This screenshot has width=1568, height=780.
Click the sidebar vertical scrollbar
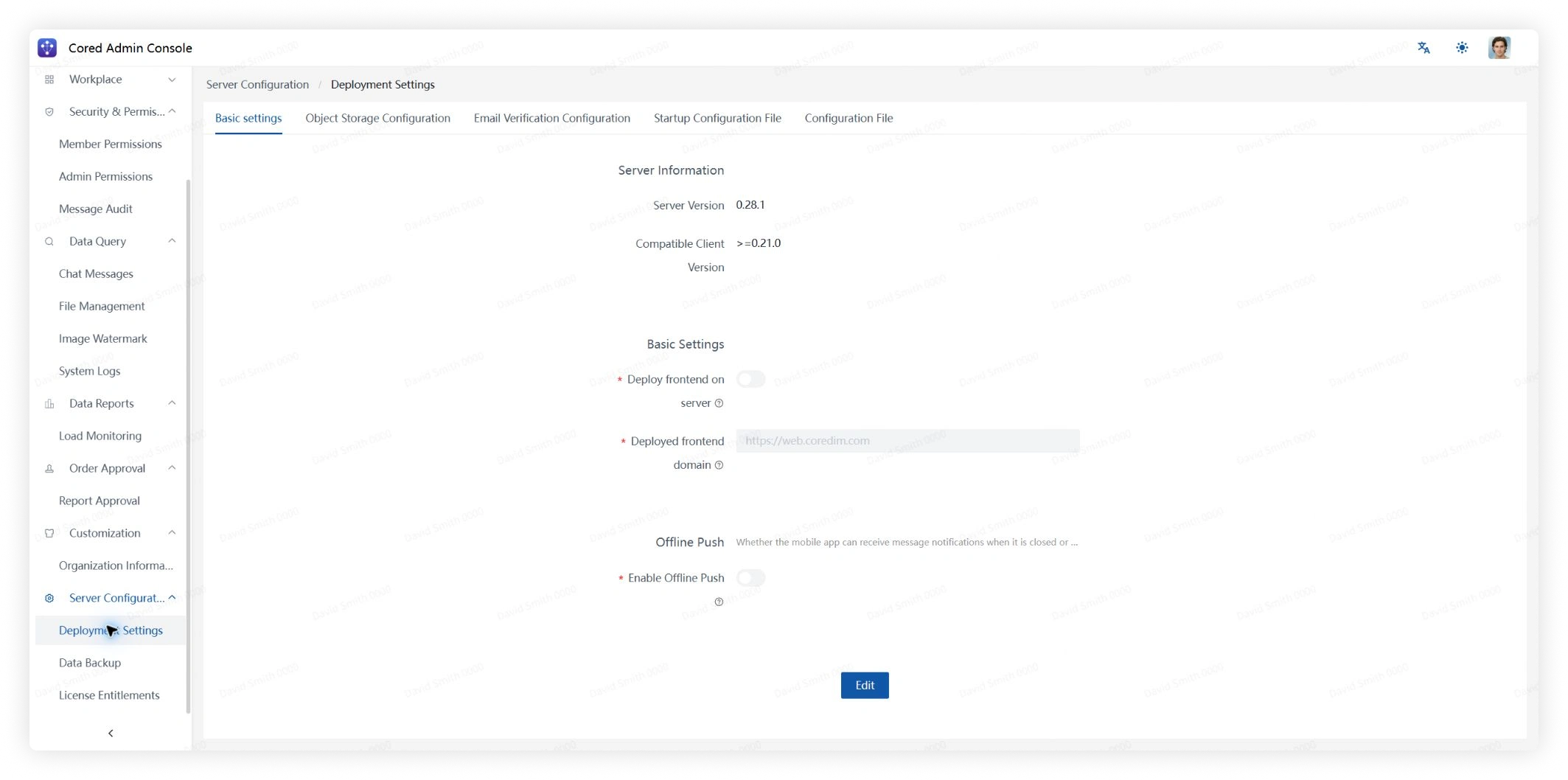click(x=189, y=446)
